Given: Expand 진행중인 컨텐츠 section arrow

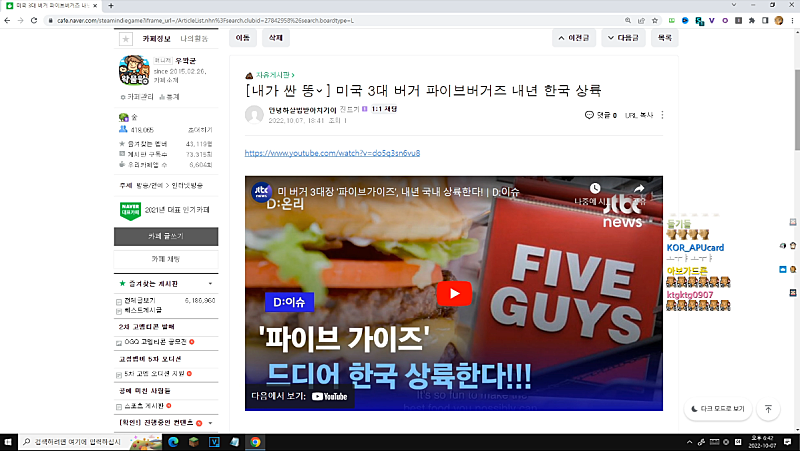Looking at the screenshot, I should point(210,423).
